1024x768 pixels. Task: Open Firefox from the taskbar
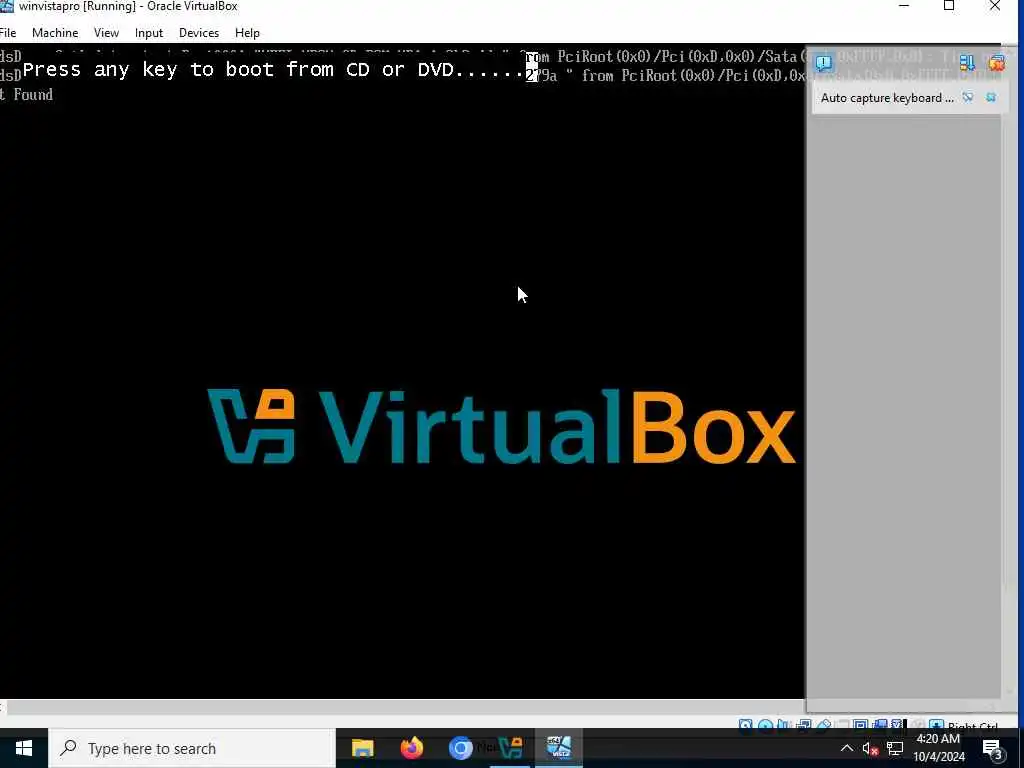pos(411,748)
